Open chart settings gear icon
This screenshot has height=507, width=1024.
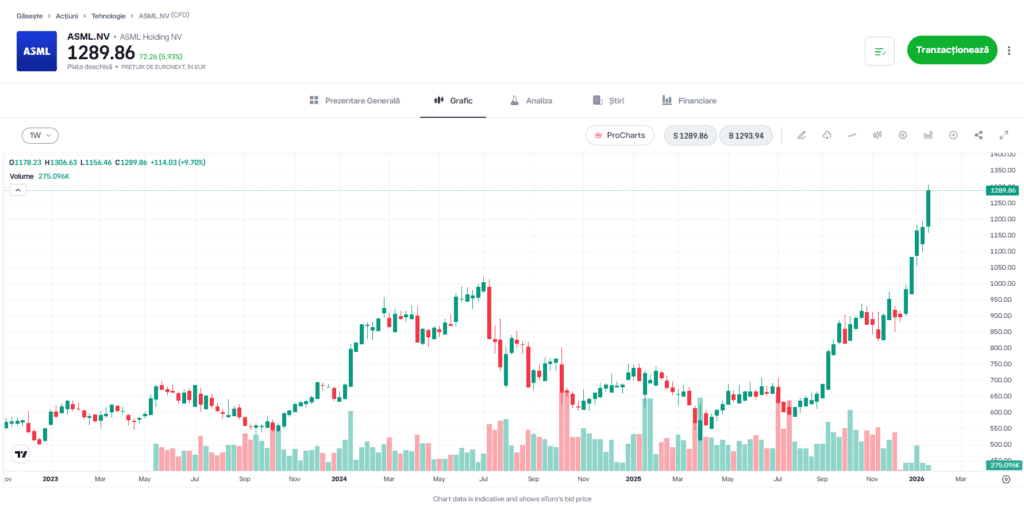pos(902,135)
